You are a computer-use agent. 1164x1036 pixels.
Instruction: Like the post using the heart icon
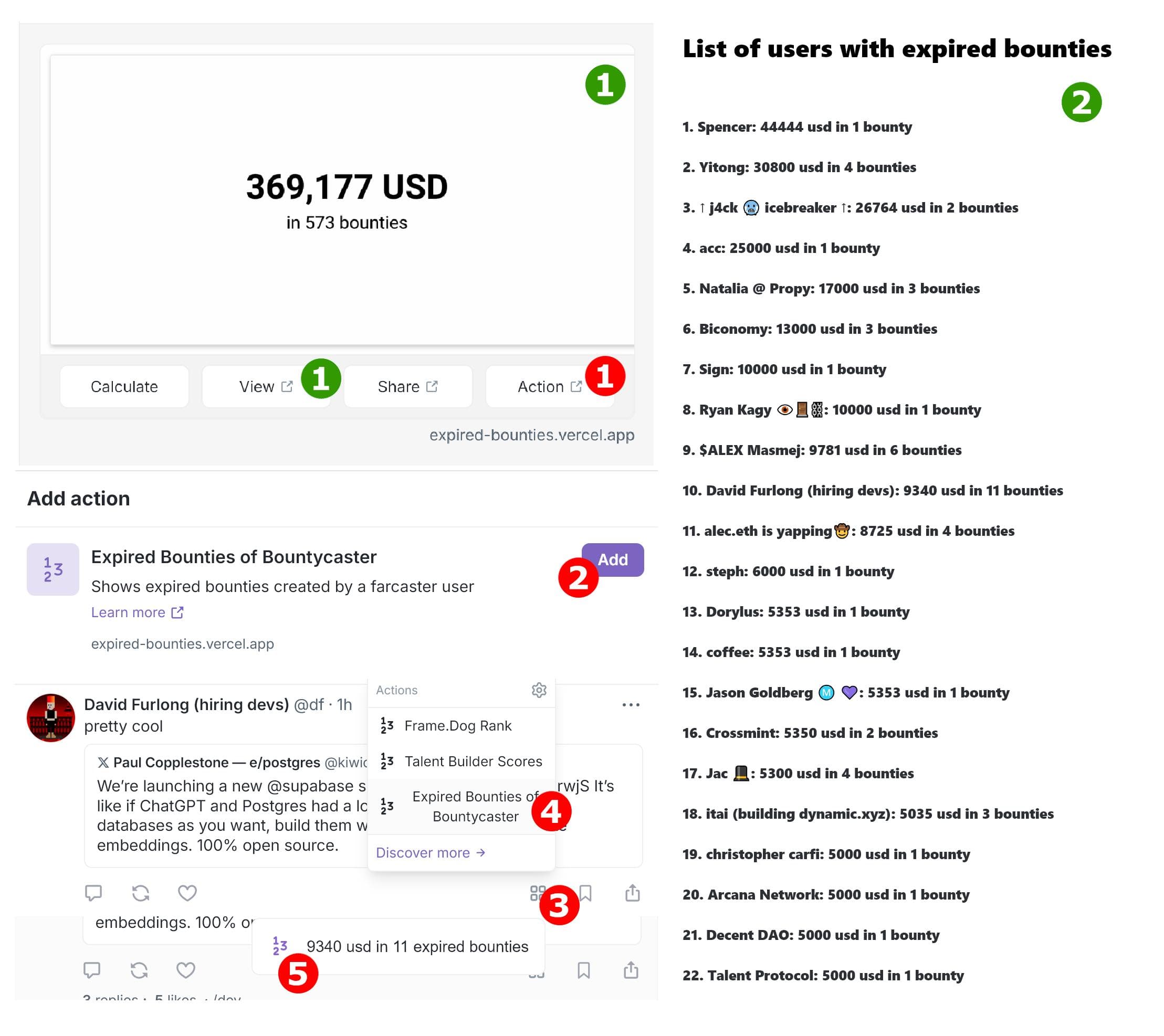tap(187, 893)
